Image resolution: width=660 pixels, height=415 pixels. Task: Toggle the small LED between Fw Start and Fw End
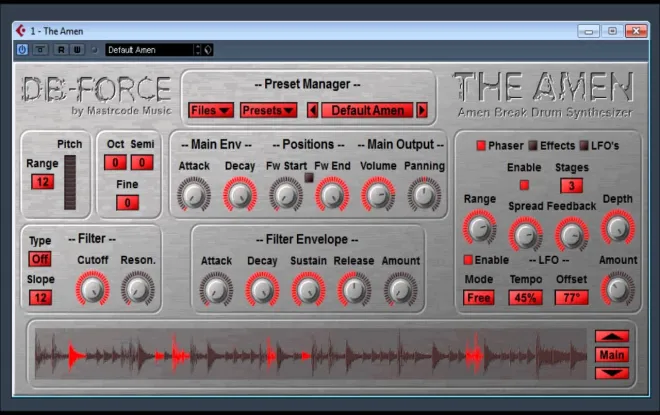[x=309, y=178]
